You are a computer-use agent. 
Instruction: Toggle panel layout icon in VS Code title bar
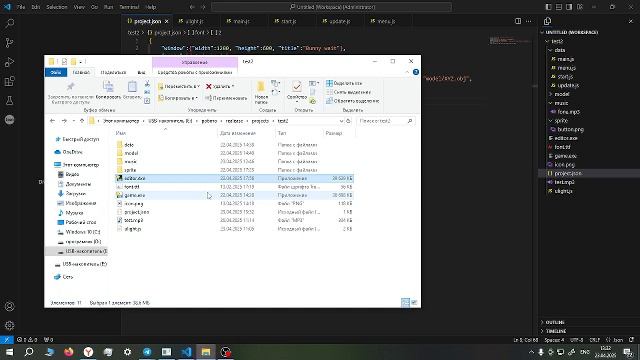coord(559,7)
